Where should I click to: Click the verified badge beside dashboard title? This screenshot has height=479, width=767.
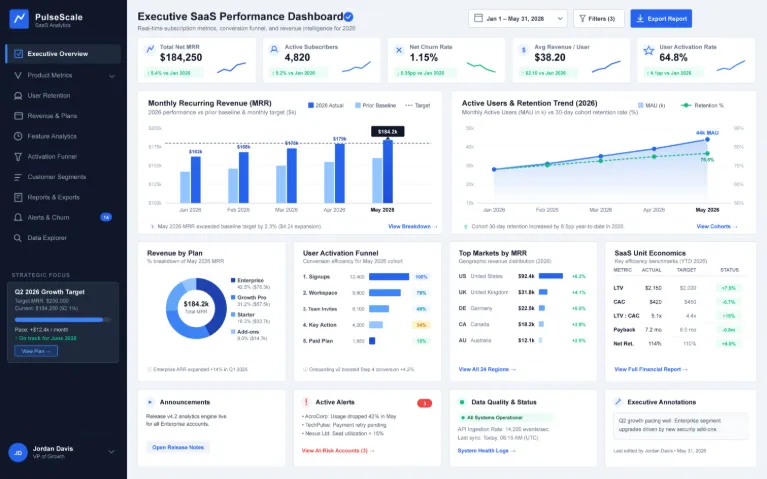pyautogui.click(x=348, y=17)
